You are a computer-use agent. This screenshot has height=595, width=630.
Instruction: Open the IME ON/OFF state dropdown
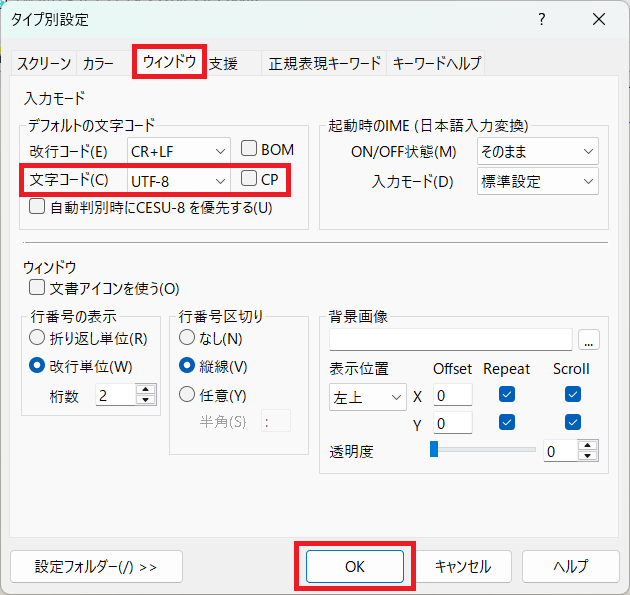(x=536, y=152)
